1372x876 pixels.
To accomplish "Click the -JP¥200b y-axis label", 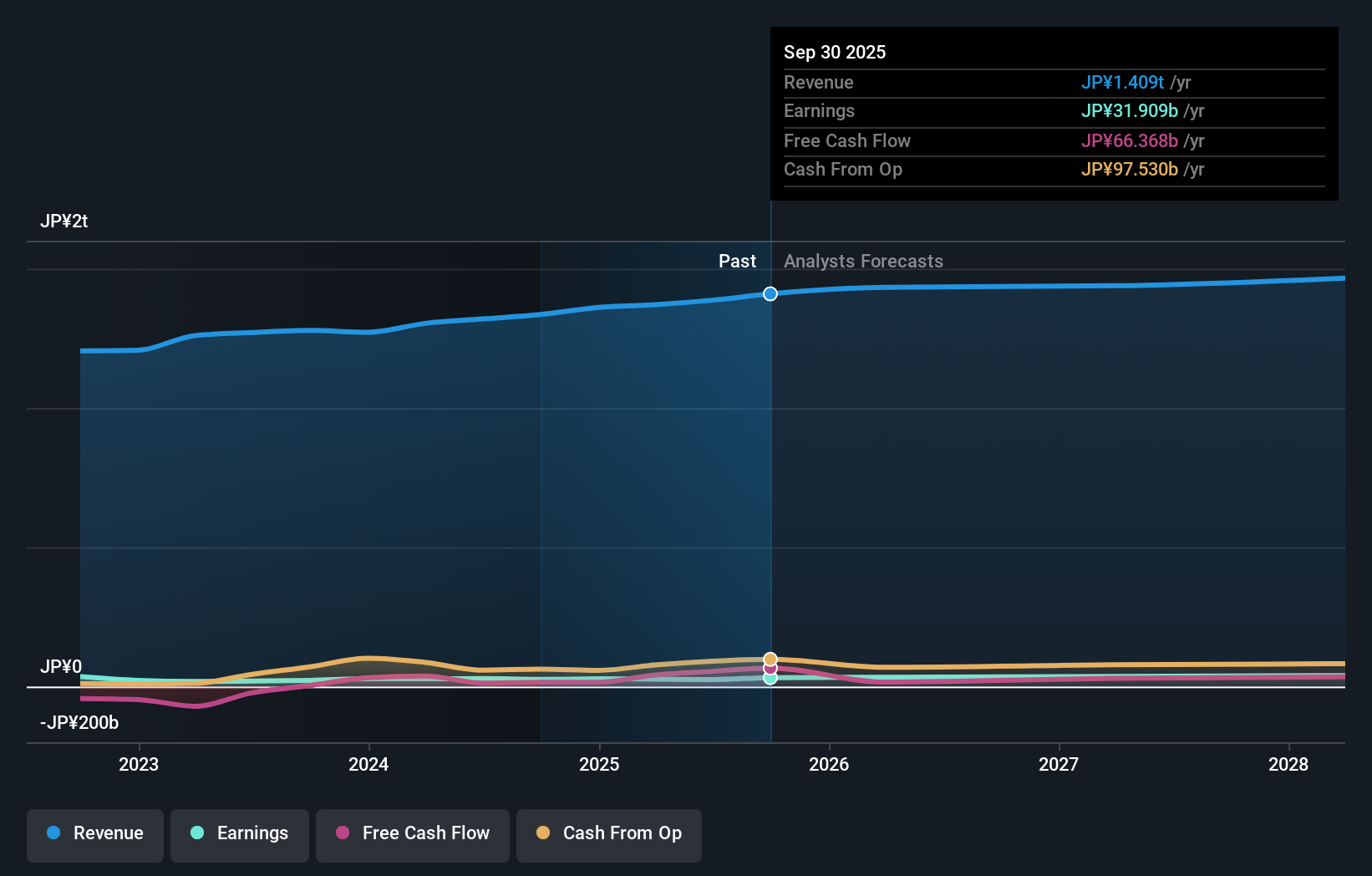I will (79, 722).
